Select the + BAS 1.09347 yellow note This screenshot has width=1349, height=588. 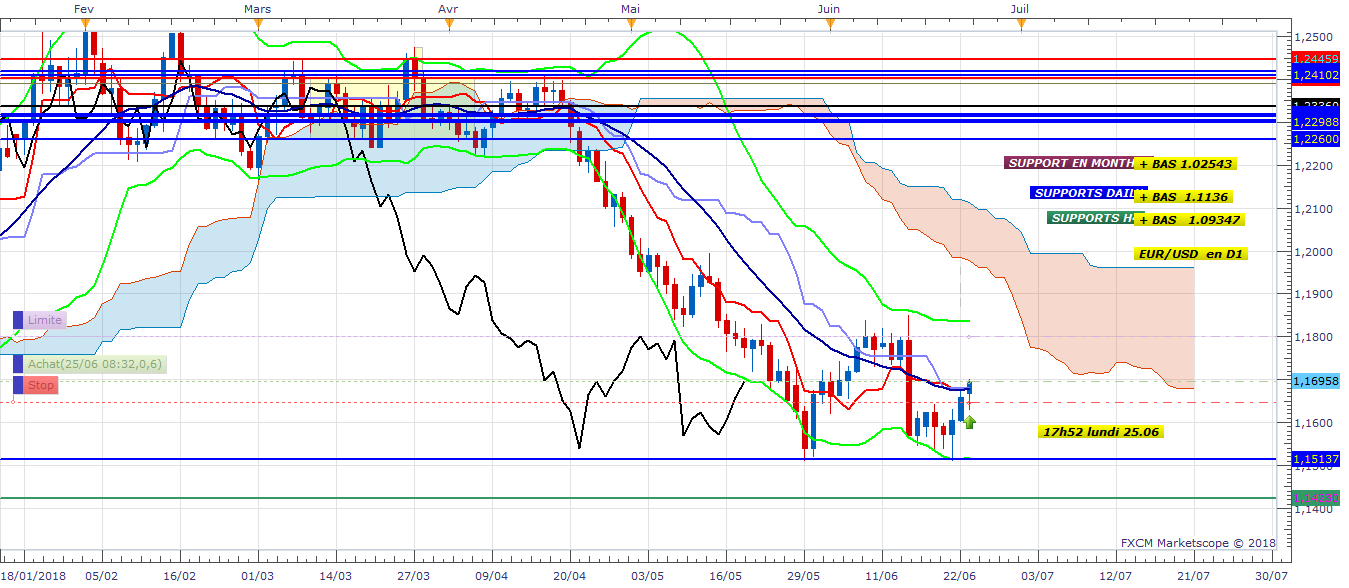coord(1185,219)
